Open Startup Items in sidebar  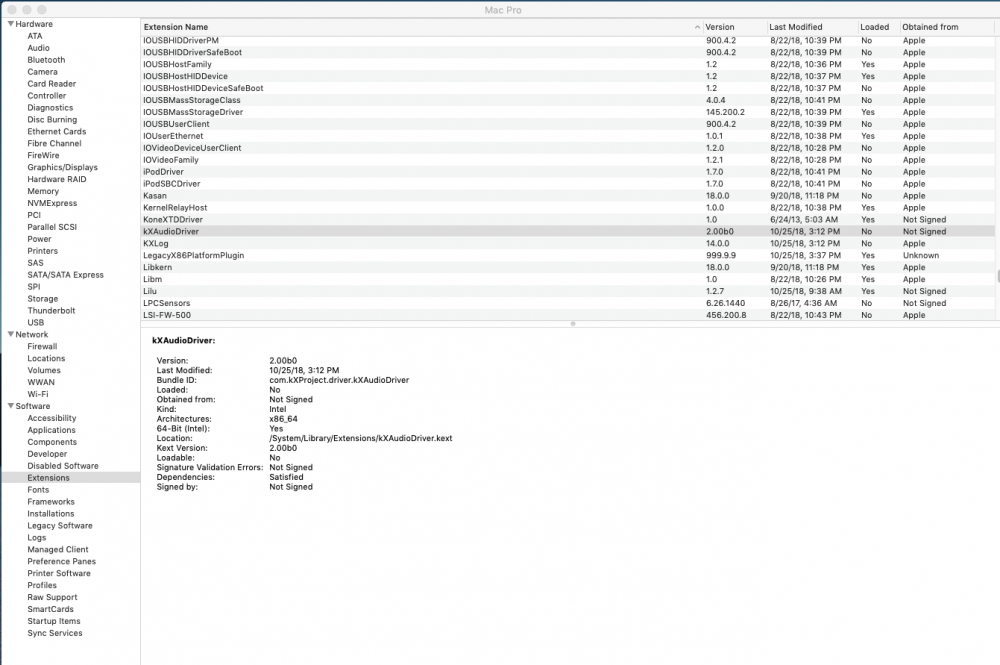pyautogui.click(x=54, y=621)
